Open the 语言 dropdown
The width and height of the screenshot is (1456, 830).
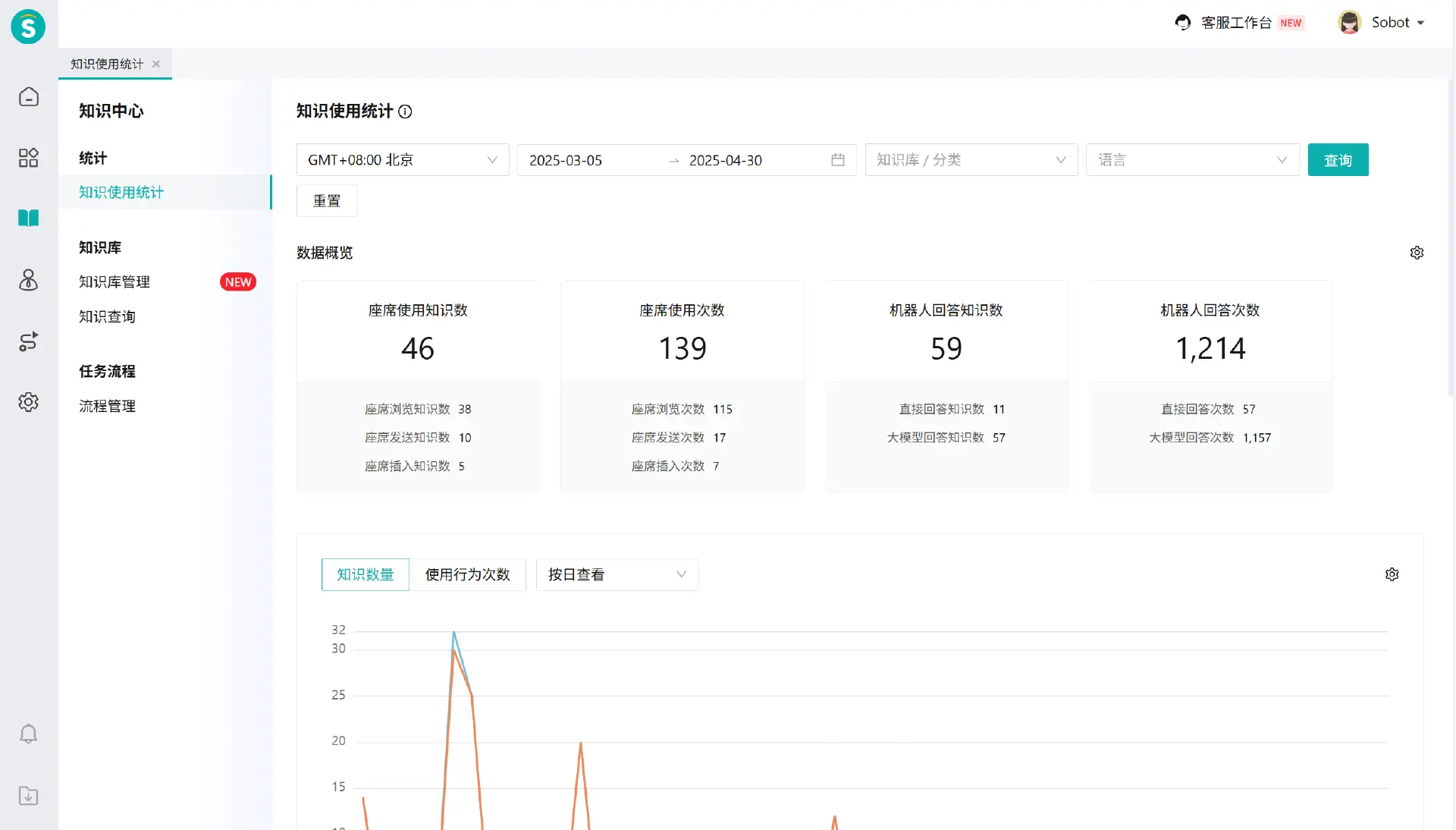(x=1193, y=160)
